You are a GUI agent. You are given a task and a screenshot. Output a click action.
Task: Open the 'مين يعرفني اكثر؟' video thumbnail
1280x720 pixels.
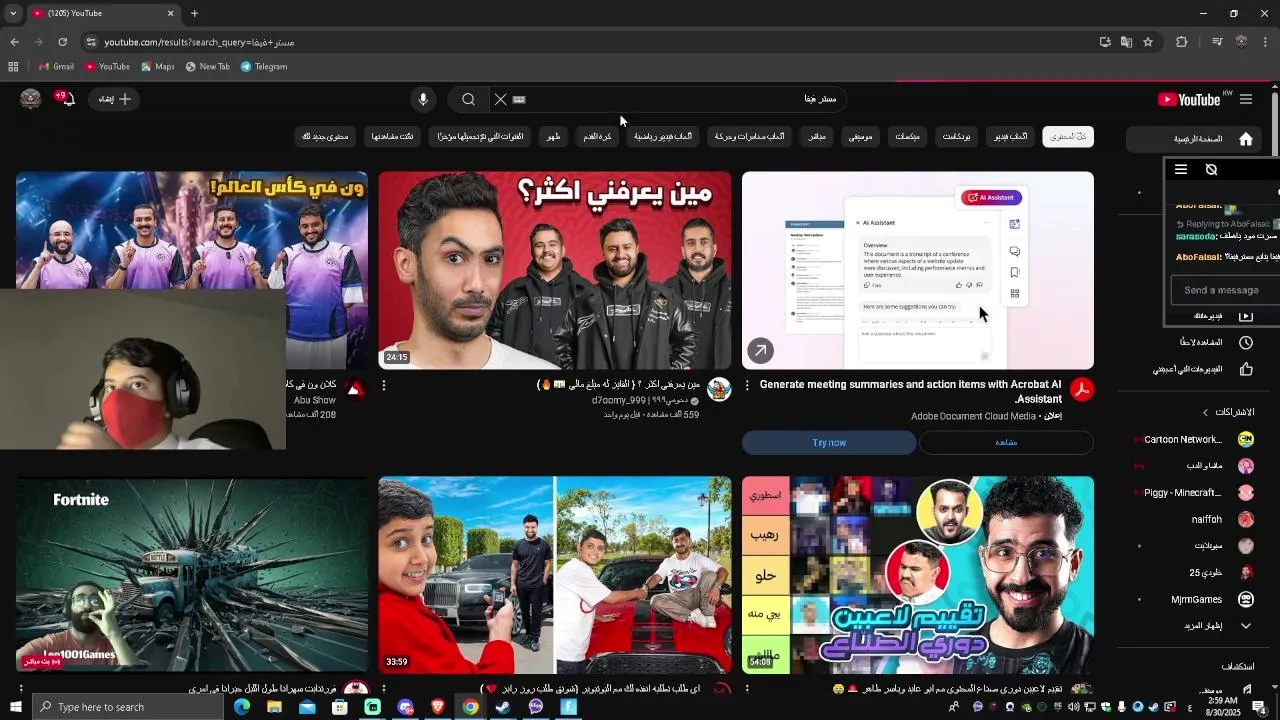[555, 270]
